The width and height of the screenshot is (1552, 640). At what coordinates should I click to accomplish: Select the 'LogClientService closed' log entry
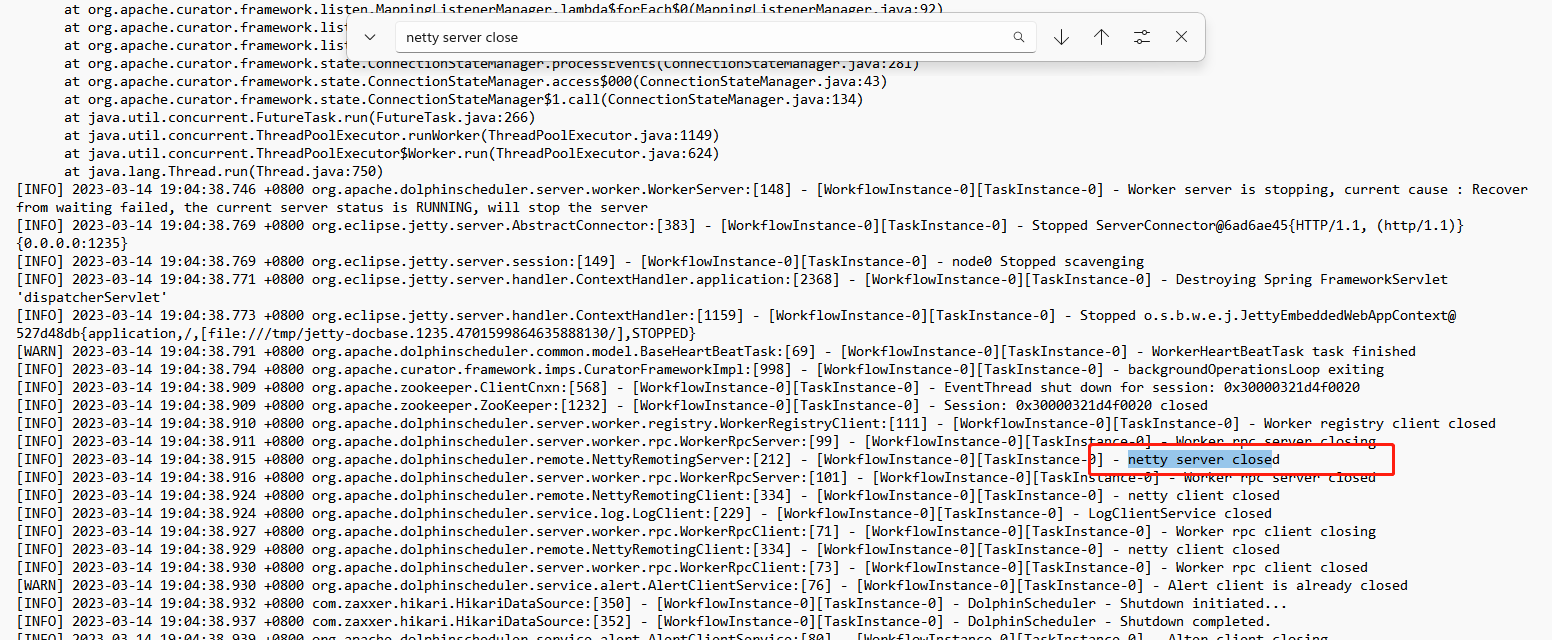pyautogui.click(x=700, y=512)
